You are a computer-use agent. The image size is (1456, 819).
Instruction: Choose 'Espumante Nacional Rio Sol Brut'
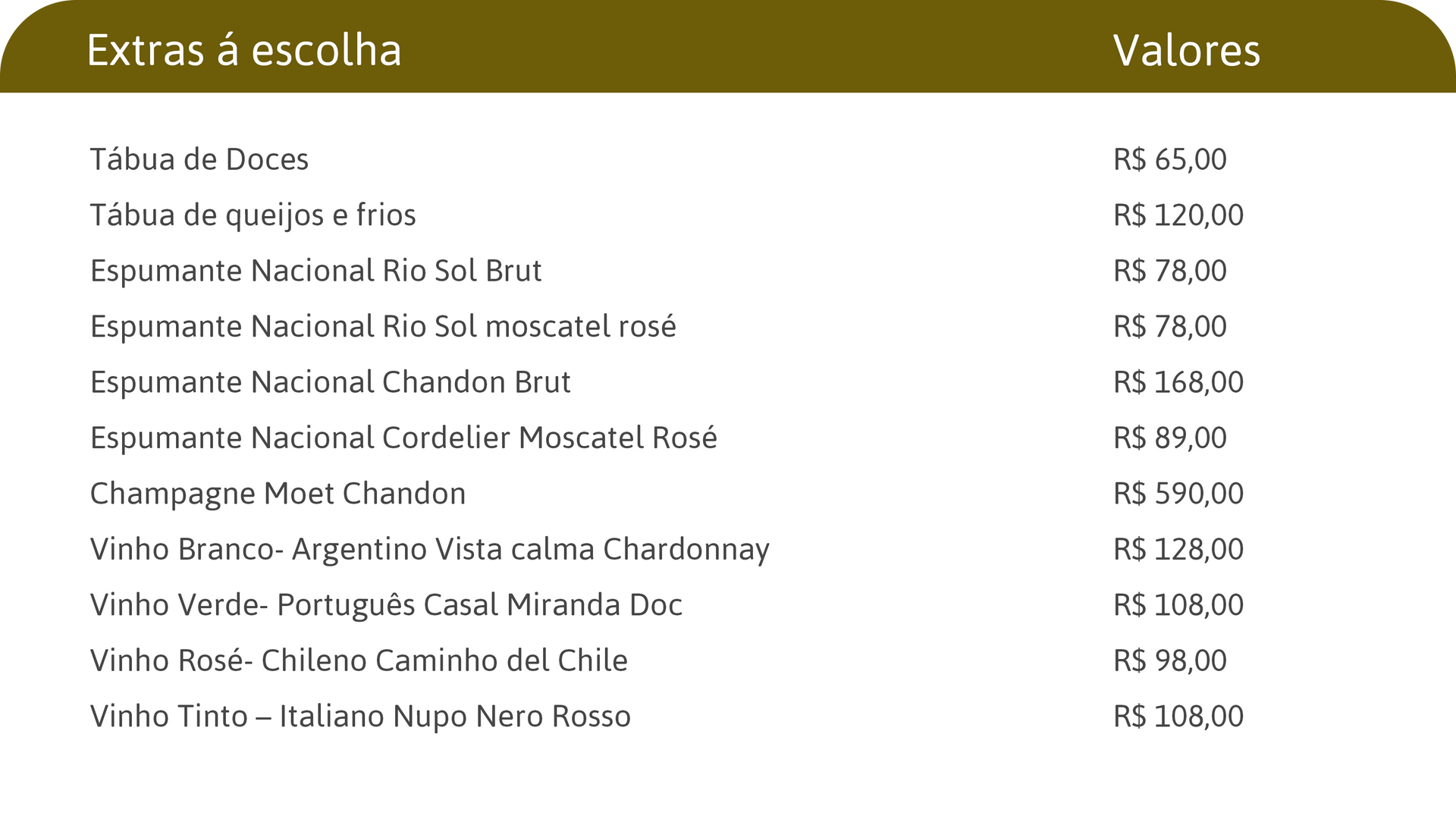316,271
